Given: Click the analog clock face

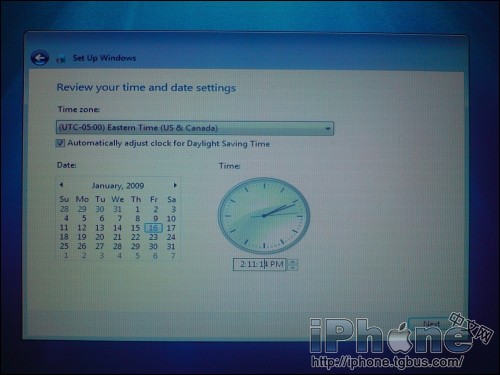Looking at the screenshot, I should 264,216.
